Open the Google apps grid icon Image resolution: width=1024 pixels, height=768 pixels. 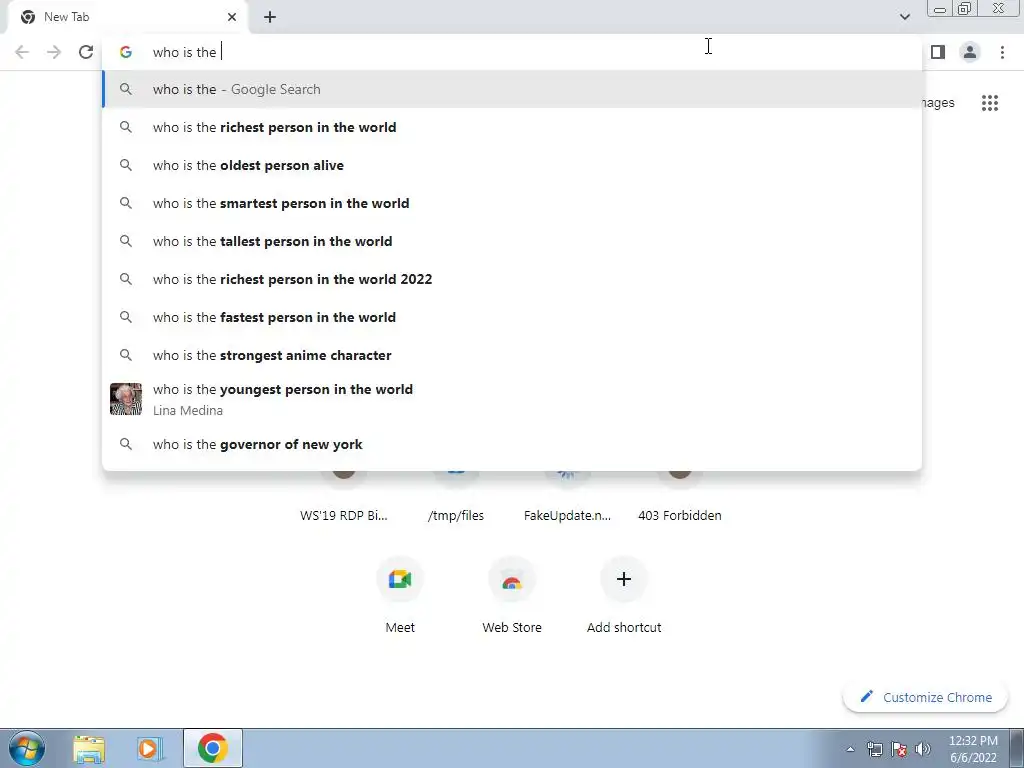pyautogui.click(x=989, y=103)
